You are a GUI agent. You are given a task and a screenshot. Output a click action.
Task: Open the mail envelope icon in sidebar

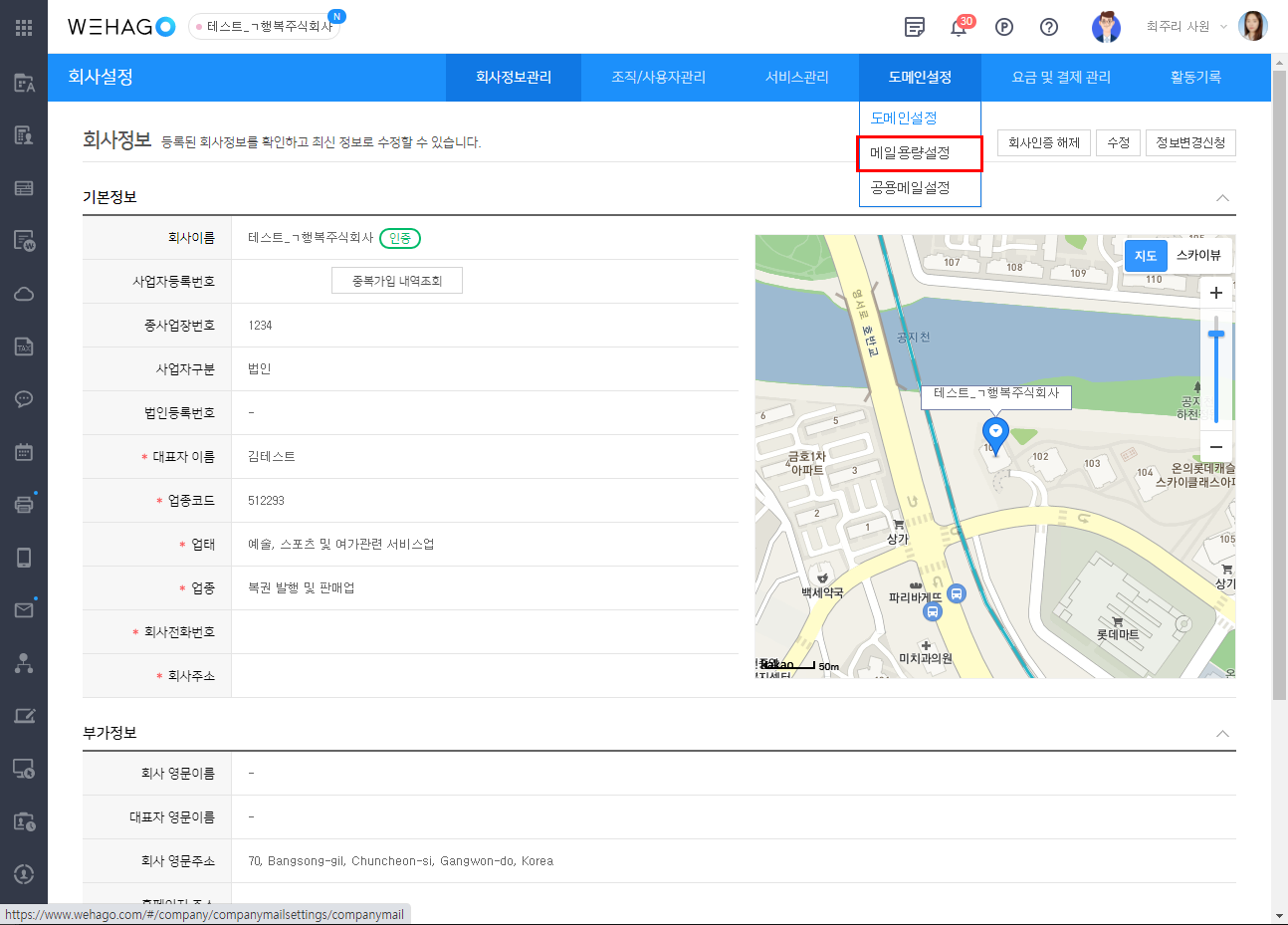tap(24, 609)
